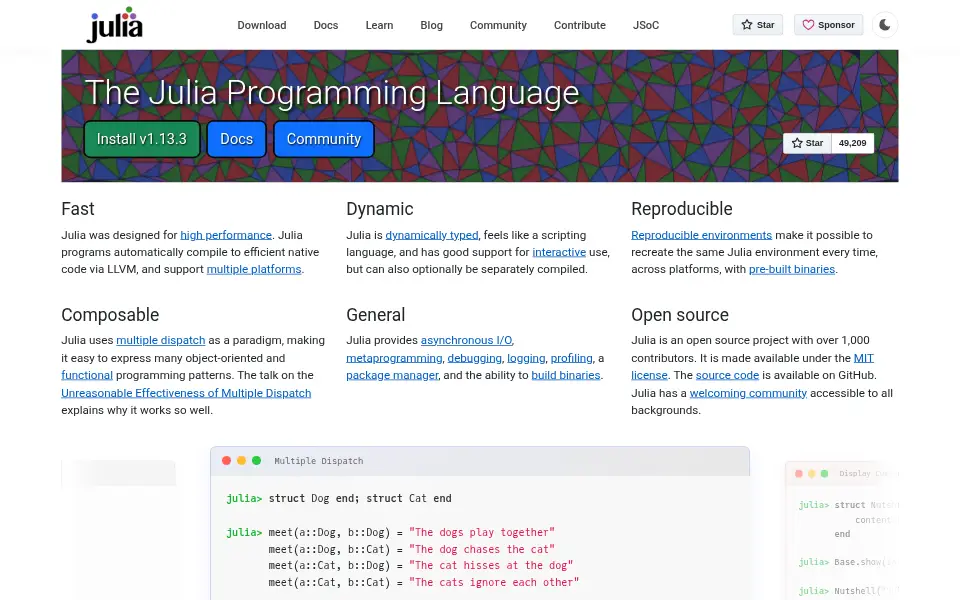This screenshot has width=960, height=600.
Task: Click the Star button on the hero banner
Action: click(807, 143)
